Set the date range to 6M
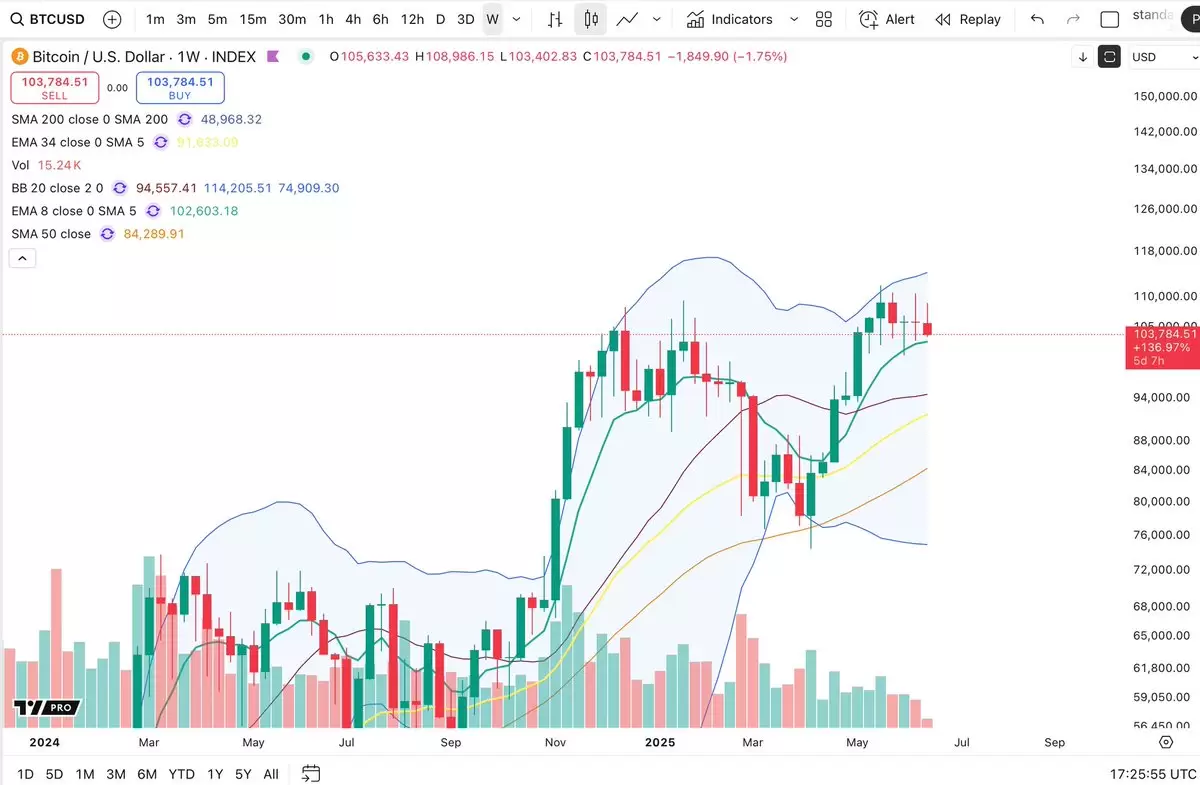This screenshot has width=1200, height=785. tap(147, 774)
